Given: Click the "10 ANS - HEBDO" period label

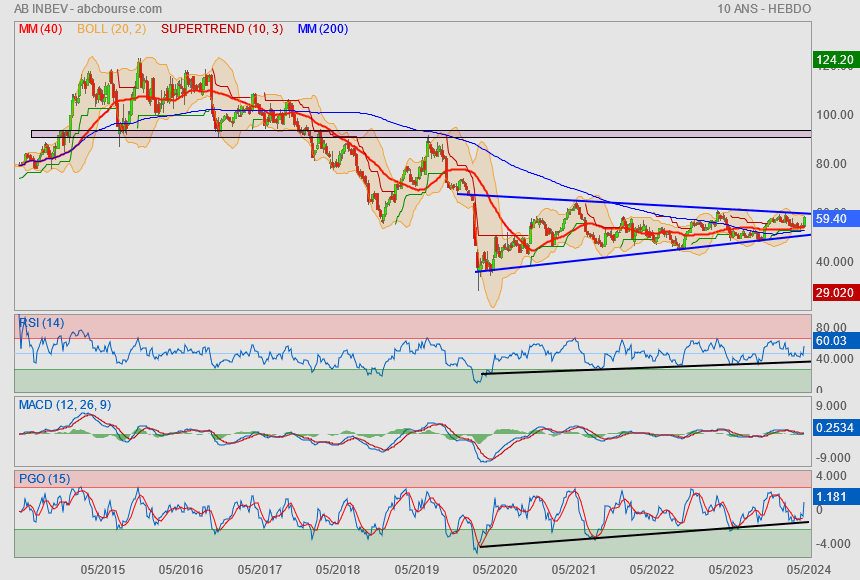Looking at the screenshot, I should click(763, 9).
